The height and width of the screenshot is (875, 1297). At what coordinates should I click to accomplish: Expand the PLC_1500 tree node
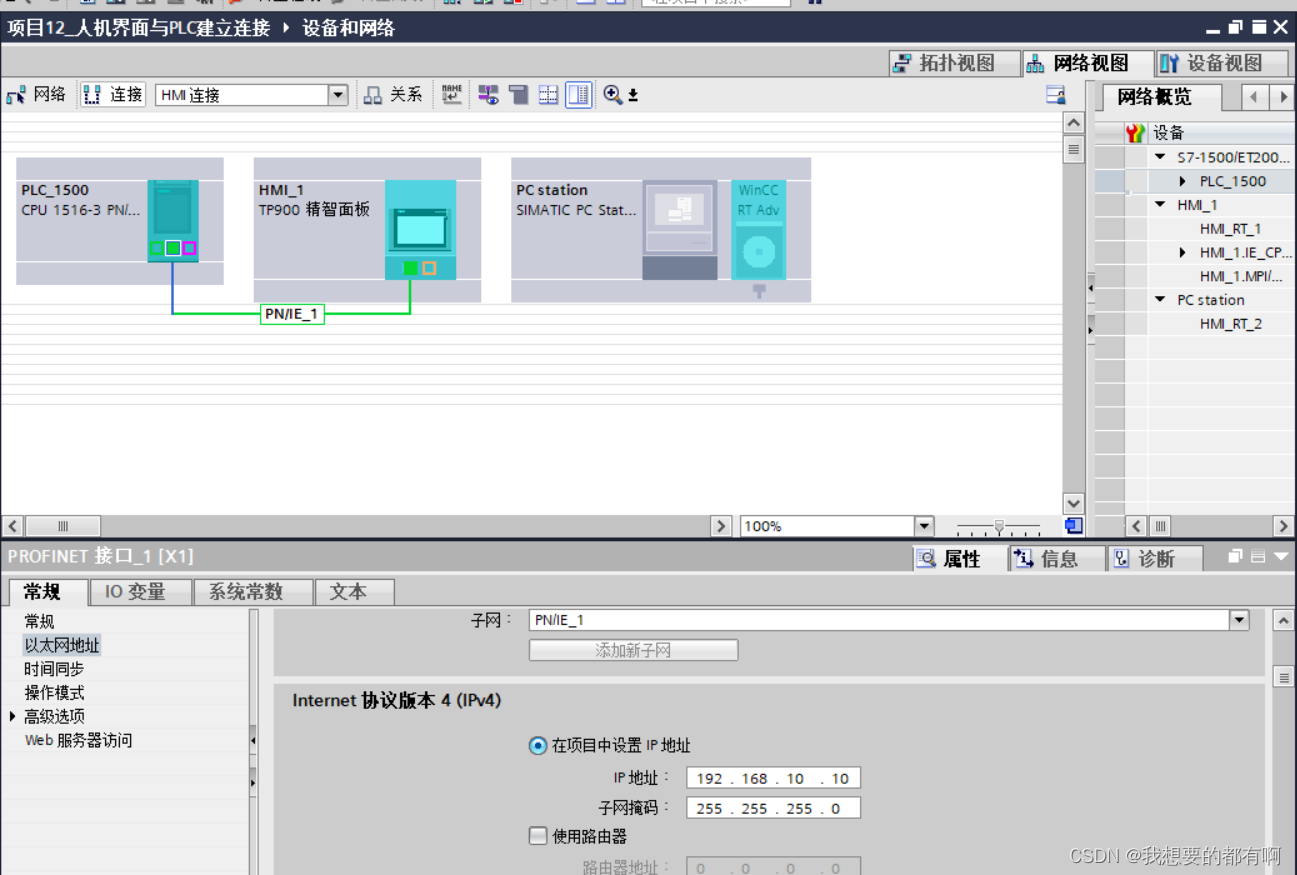pyautogui.click(x=1183, y=181)
